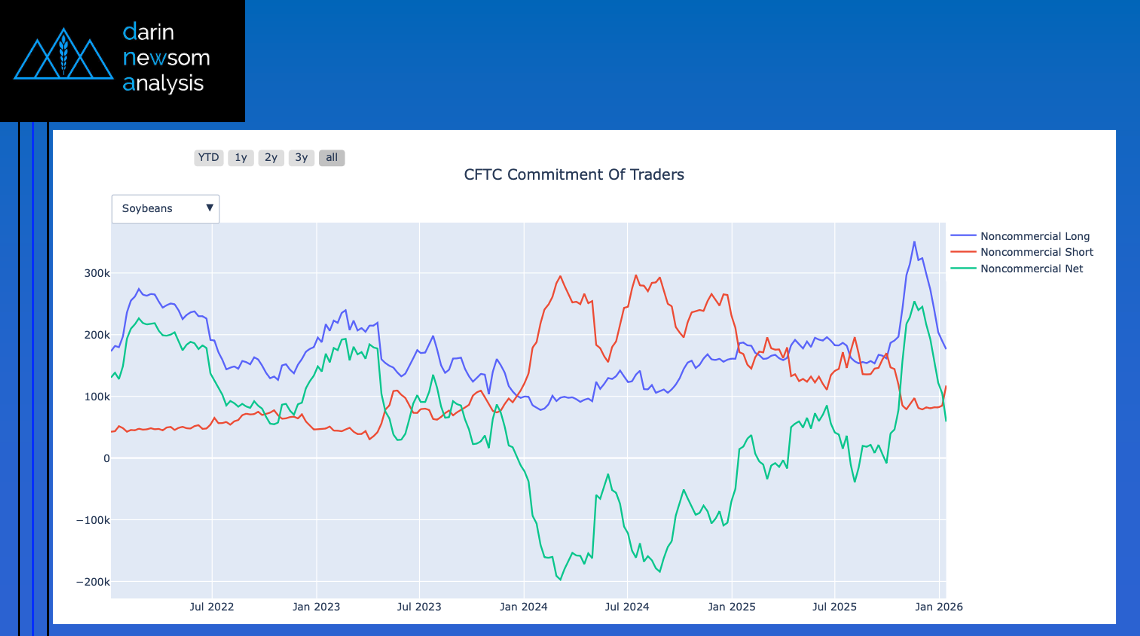The image size is (1140, 636).
Task: Select the YTD range button
Action: [208, 158]
